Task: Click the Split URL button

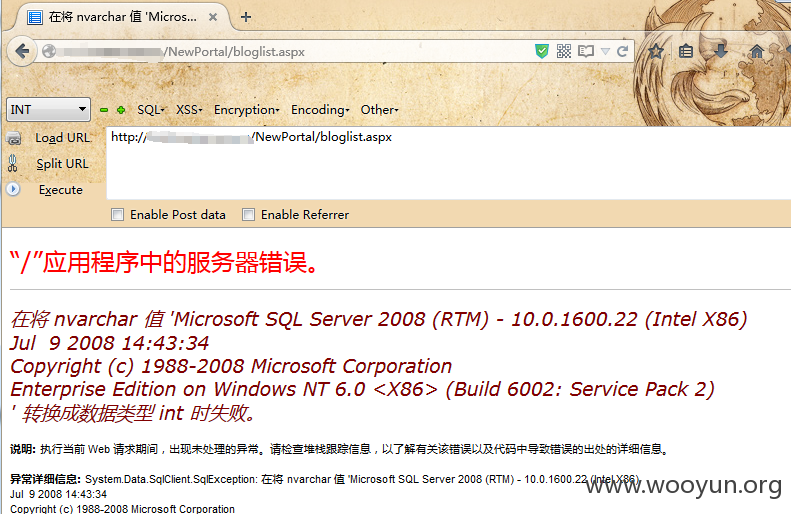Action: pyautogui.click(x=63, y=164)
